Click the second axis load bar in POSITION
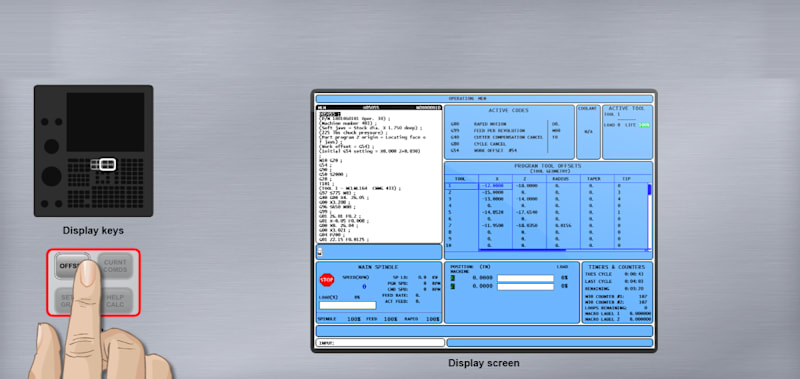The width and height of the screenshot is (800, 379). (x=526, y=287)
